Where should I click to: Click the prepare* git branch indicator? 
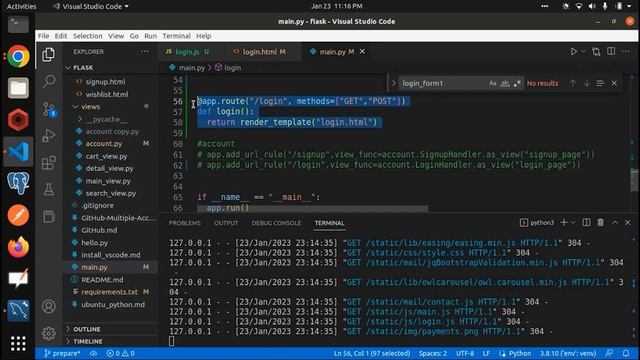[x=62, y=353]
